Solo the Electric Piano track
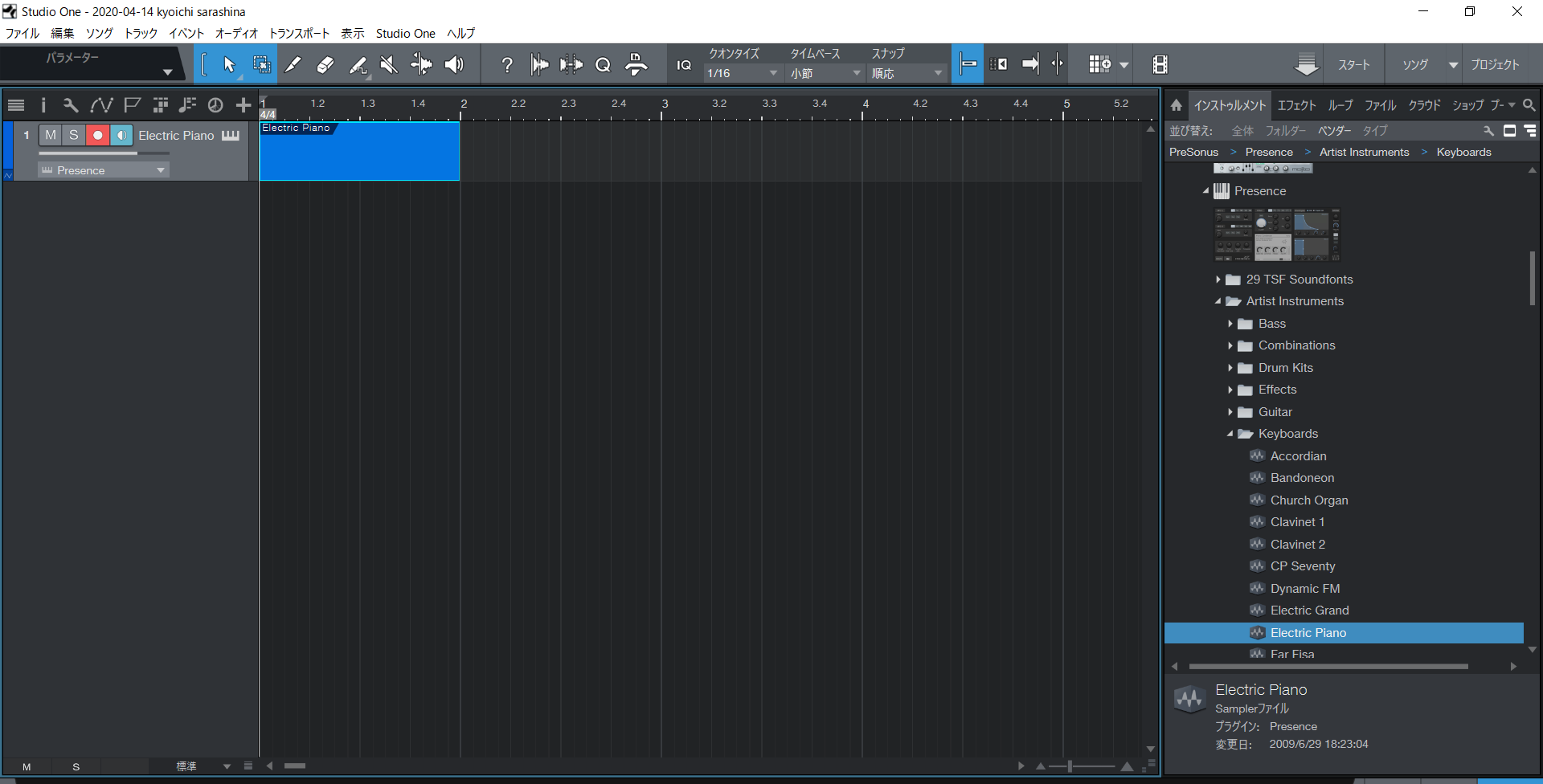Viewport: 1543px width, 784px height. (x=74, y=135)
